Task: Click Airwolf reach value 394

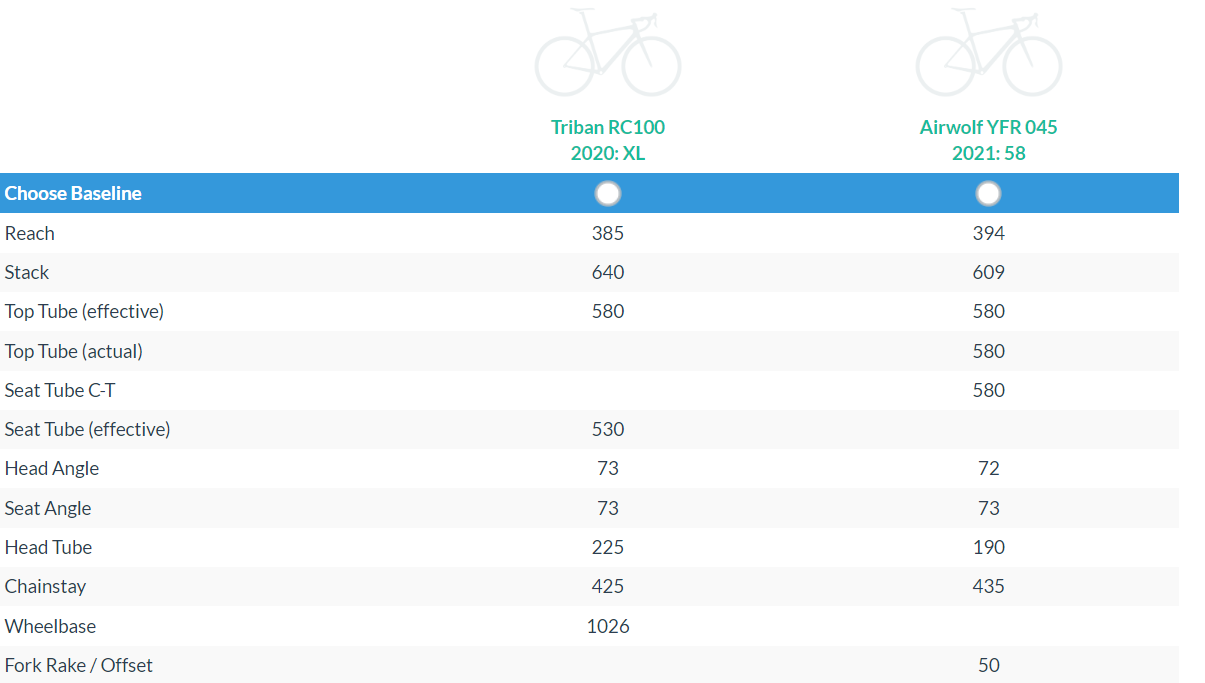Action: (x=989, y=233)
